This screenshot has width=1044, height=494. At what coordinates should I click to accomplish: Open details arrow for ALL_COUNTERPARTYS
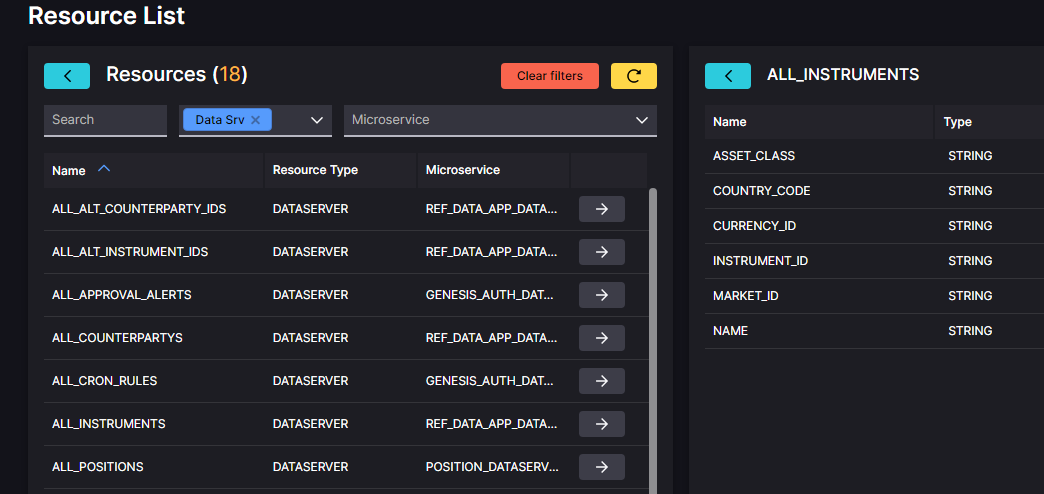click(602, 338)
